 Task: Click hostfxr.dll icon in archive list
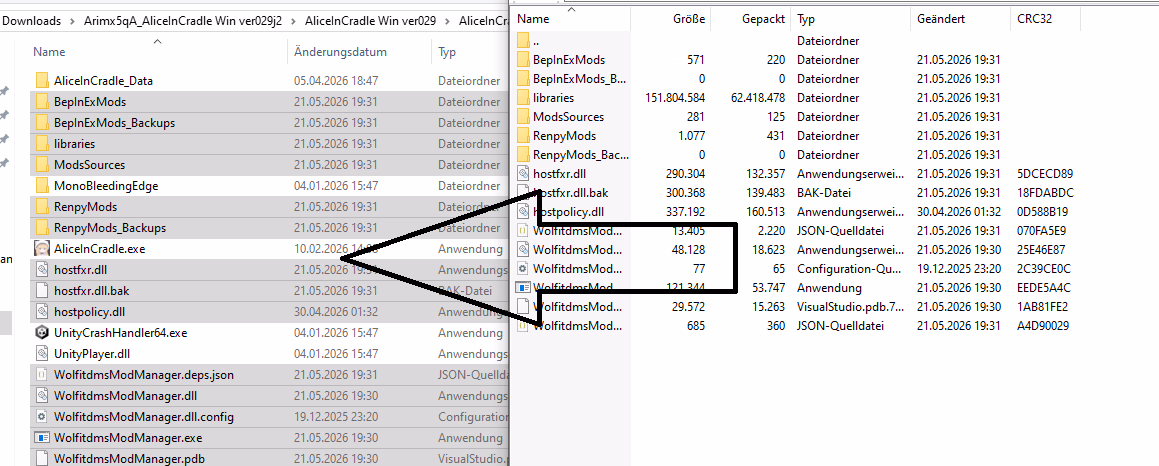tap(523, 174)
